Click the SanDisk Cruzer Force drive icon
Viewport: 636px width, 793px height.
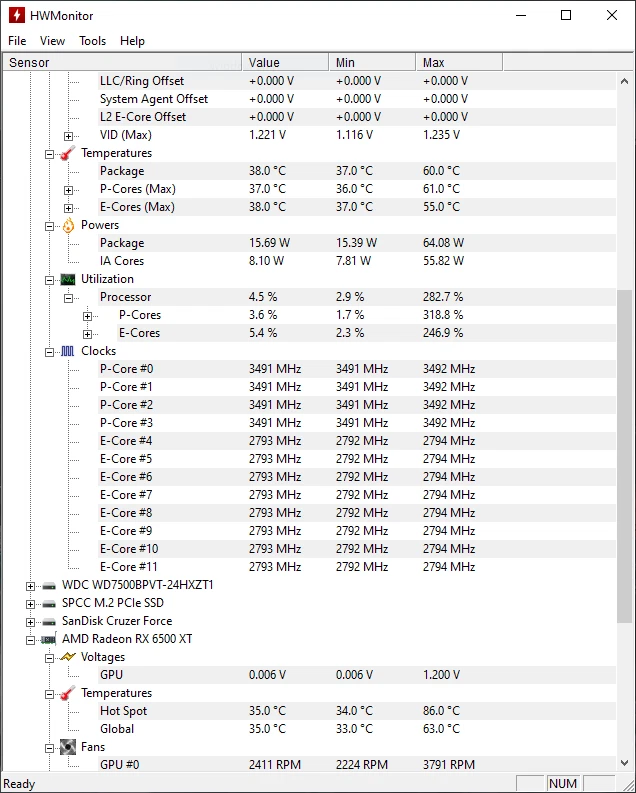[x=49, y=621]
